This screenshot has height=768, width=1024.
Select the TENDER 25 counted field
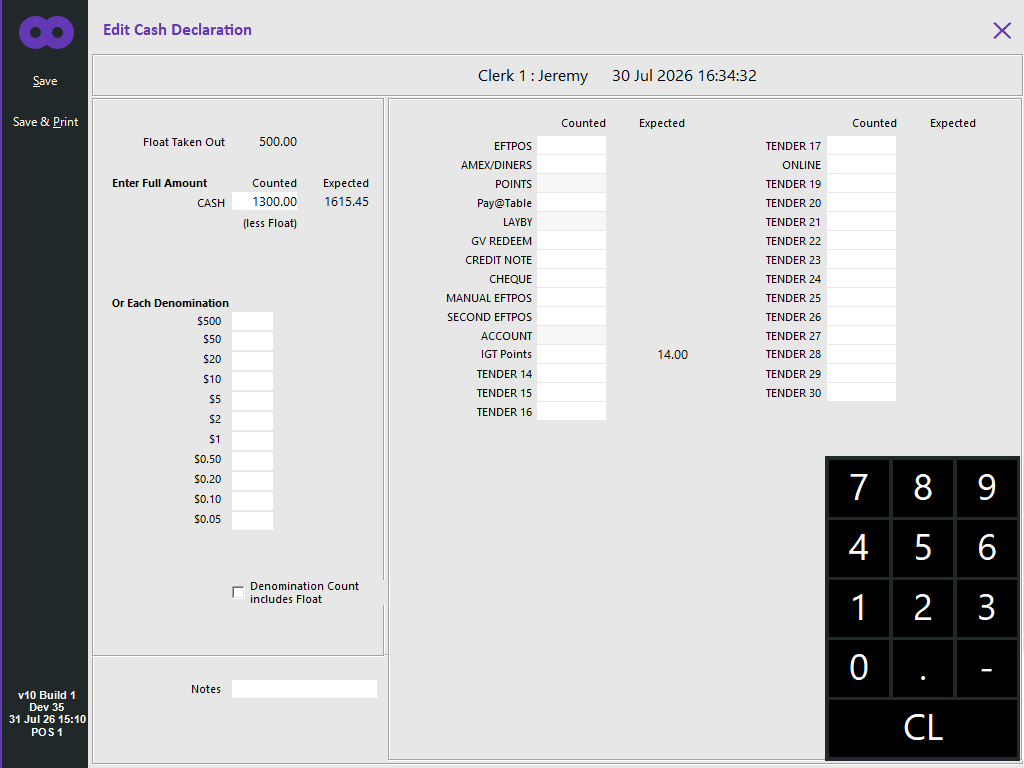coord(861,297)
